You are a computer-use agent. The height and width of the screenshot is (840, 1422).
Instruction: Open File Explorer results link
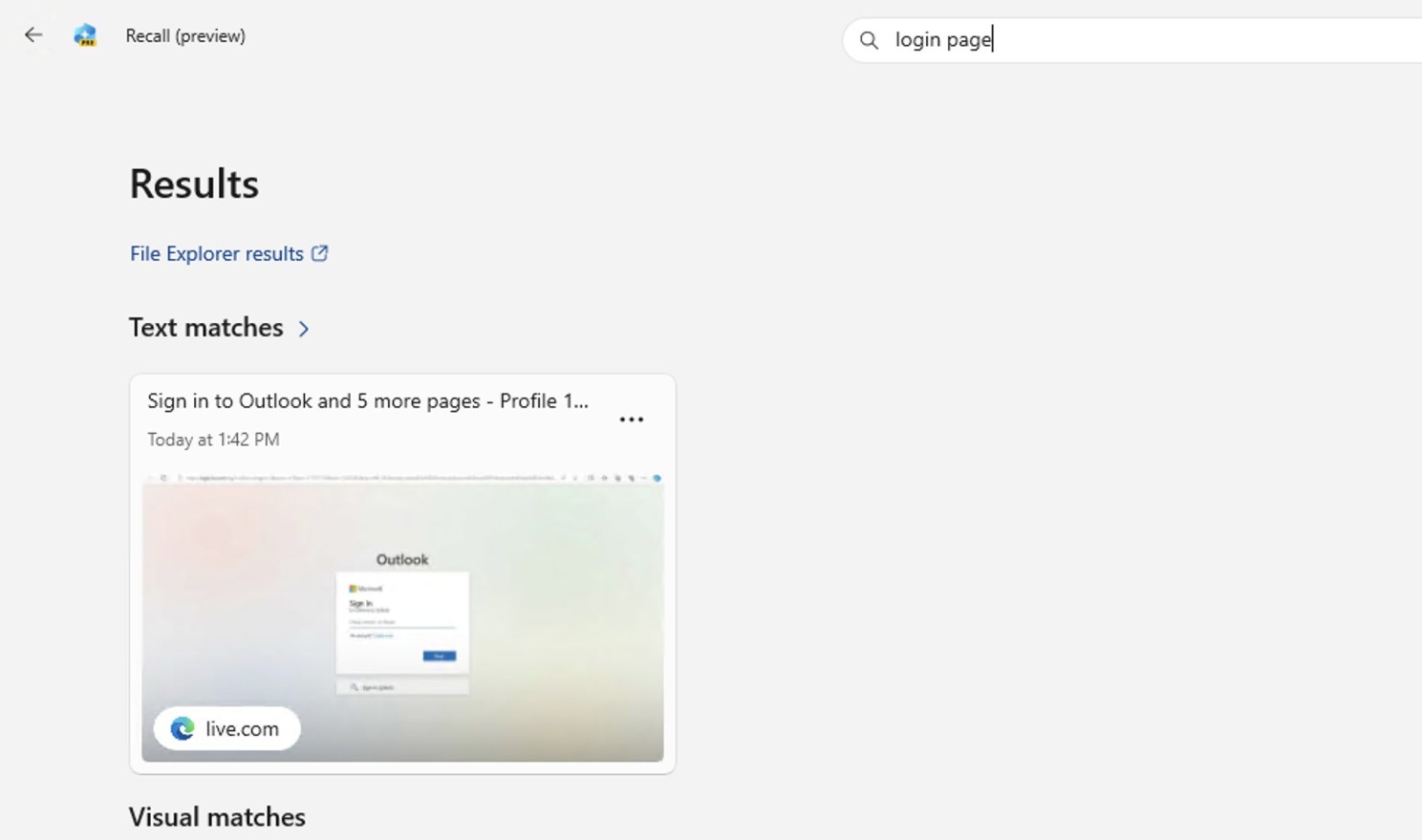click(x=229, y=253)
